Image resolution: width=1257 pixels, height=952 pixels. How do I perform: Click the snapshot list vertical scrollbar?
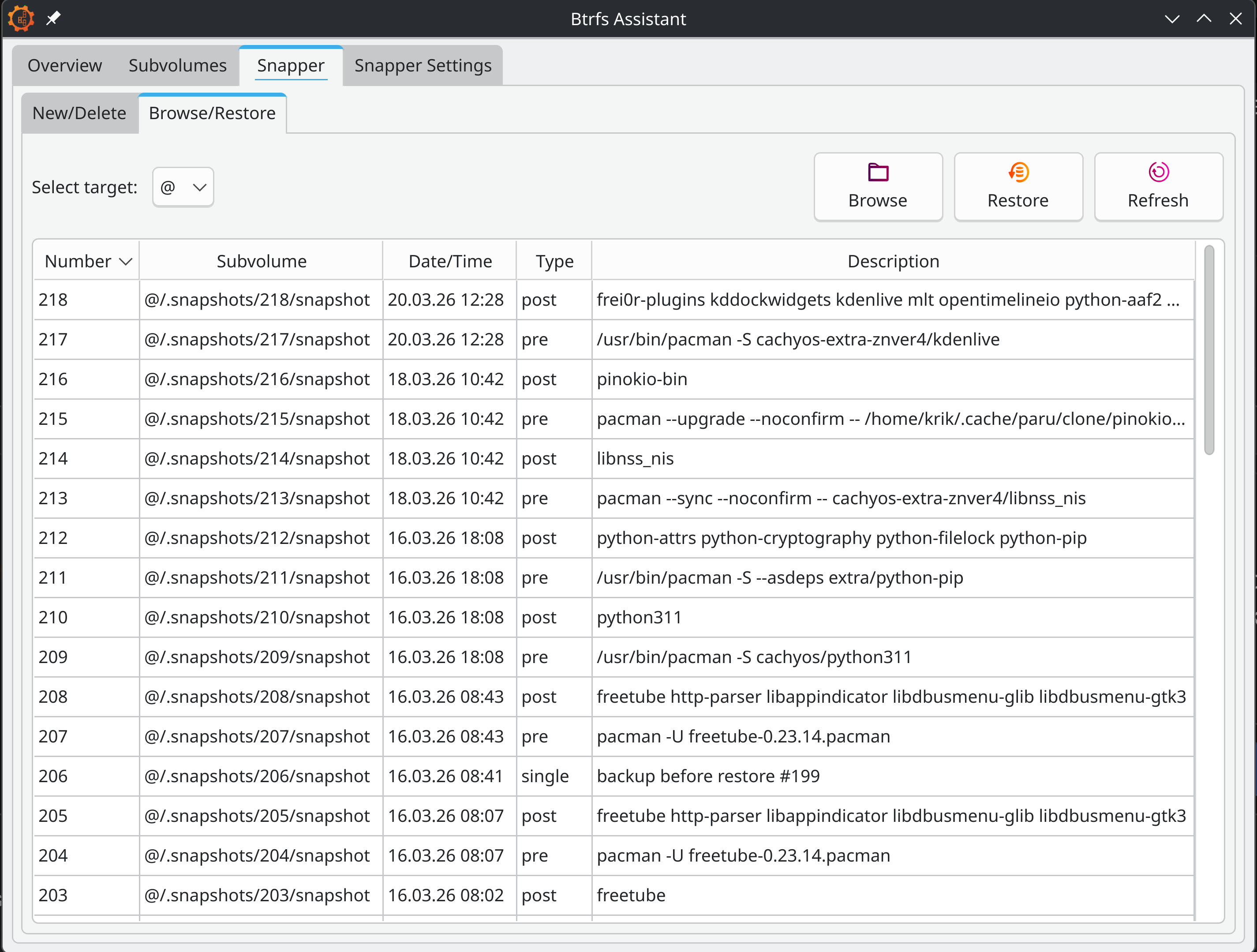click(1208, 349)
